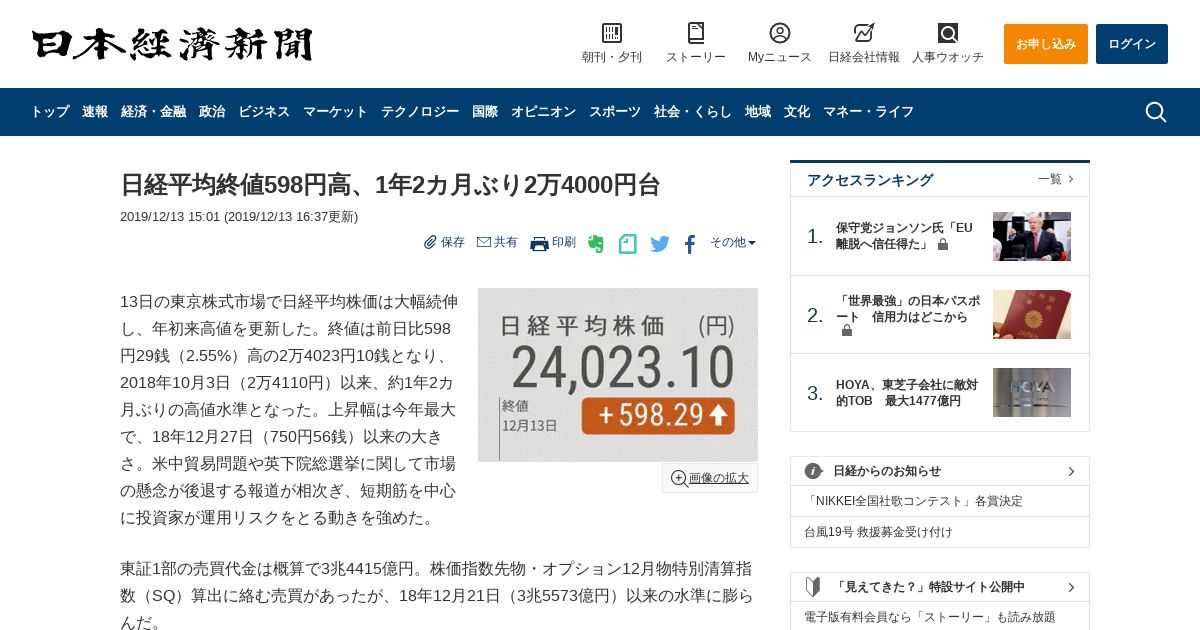Share article on Facebook

[x=690, y=244]
